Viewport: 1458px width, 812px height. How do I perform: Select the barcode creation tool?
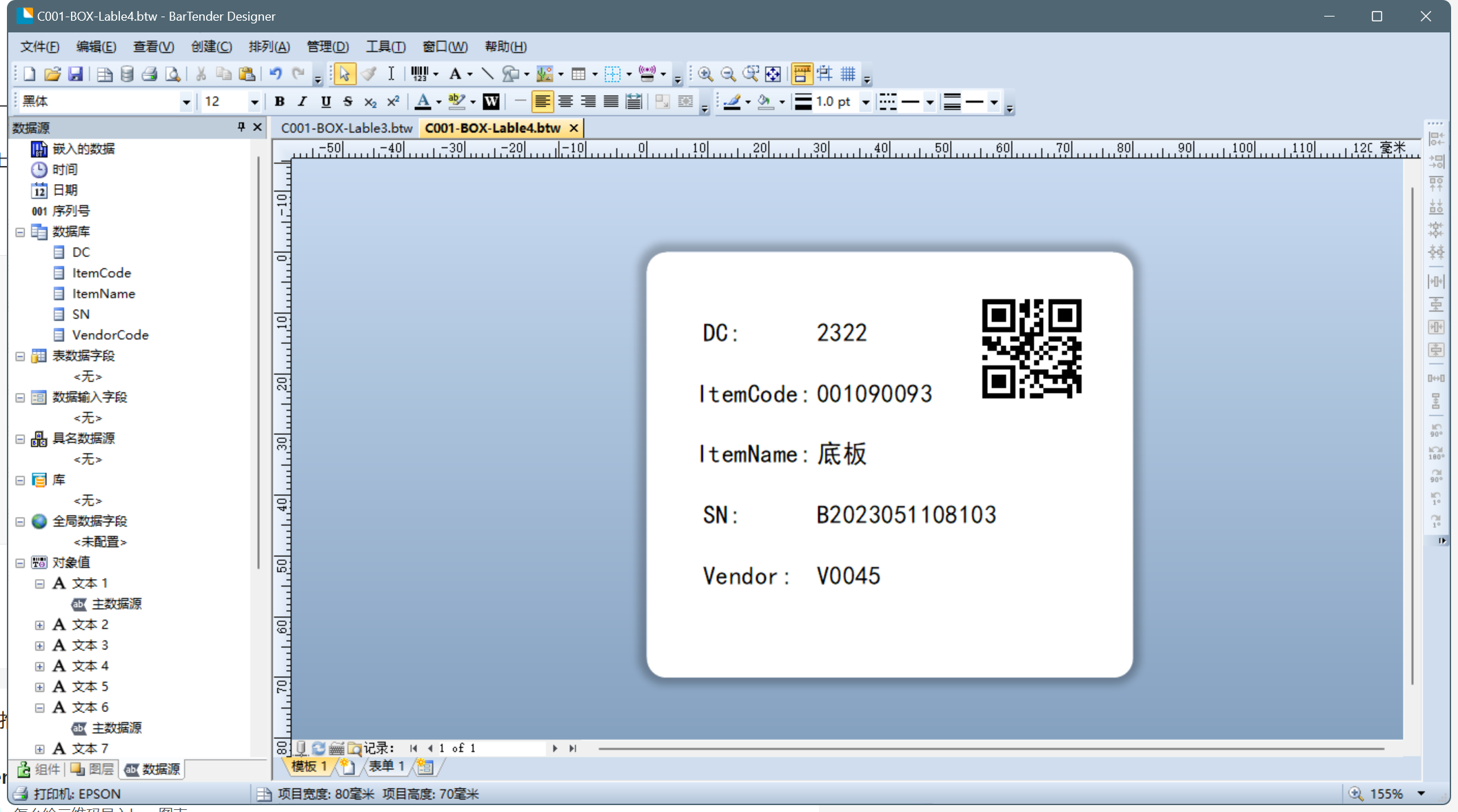click(419, 74)
